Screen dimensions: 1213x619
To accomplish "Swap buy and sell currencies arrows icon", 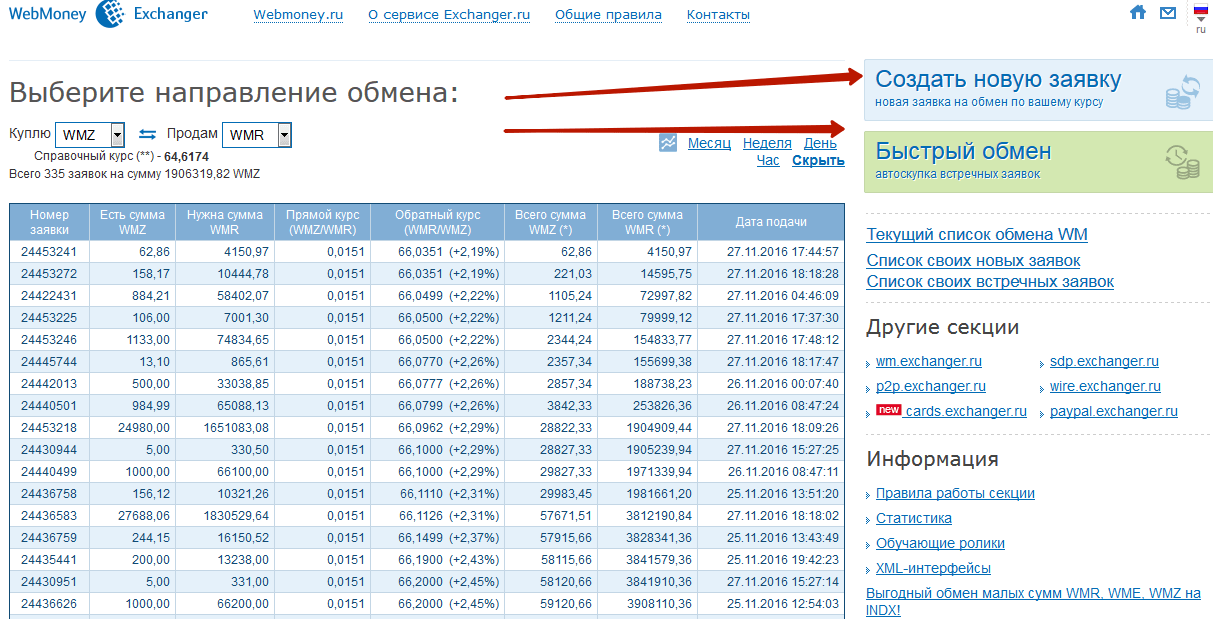I will [147, 134].
